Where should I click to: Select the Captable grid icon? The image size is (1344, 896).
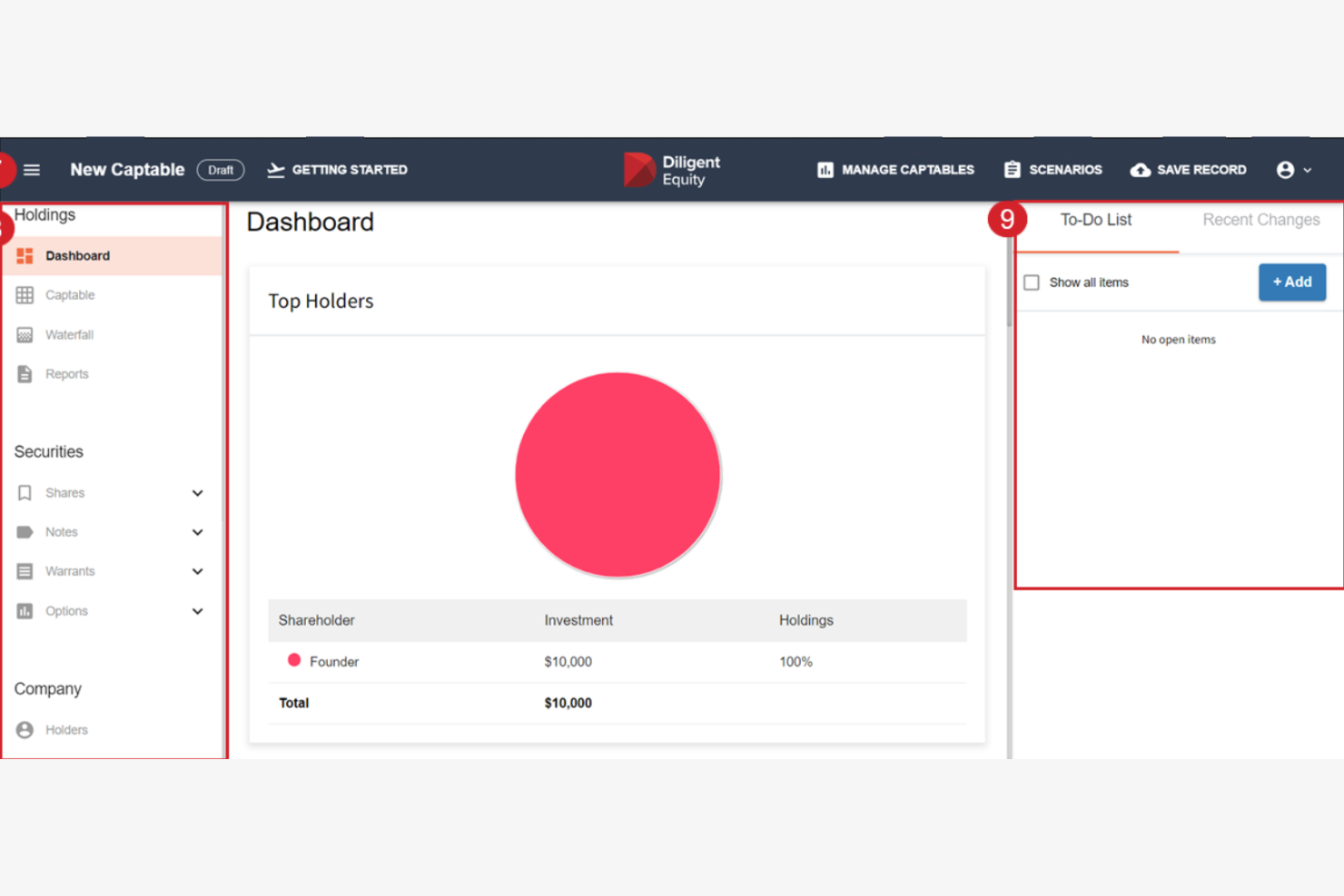coord(25,294)
